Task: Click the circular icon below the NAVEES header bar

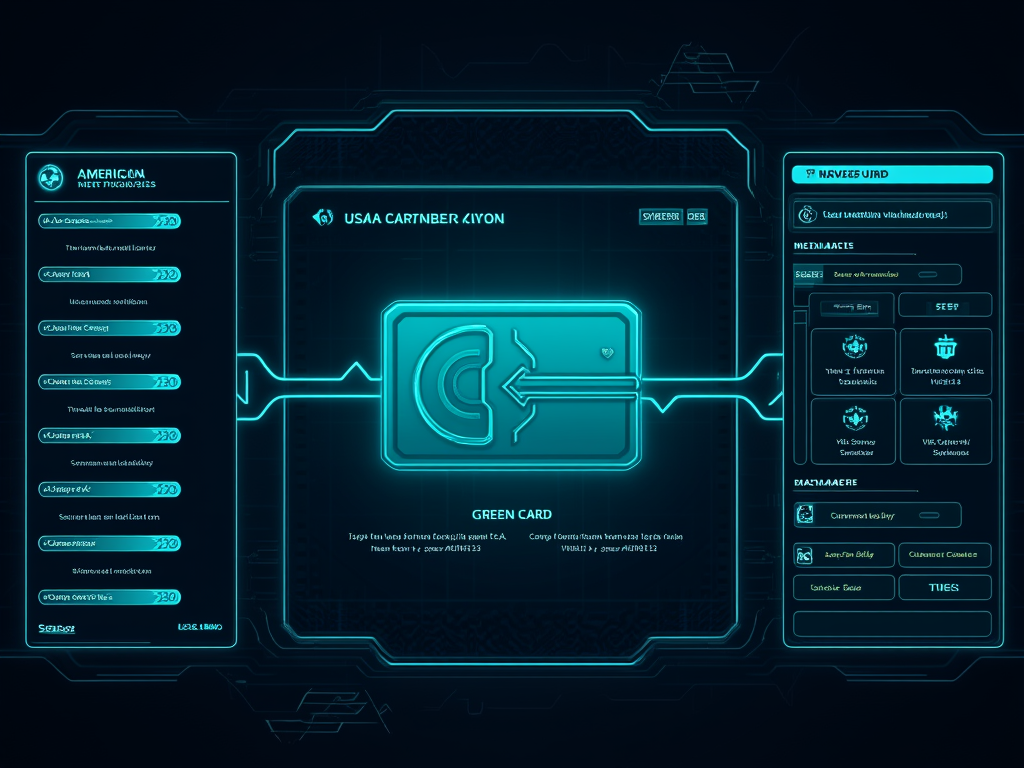Action: pos(807,214)
